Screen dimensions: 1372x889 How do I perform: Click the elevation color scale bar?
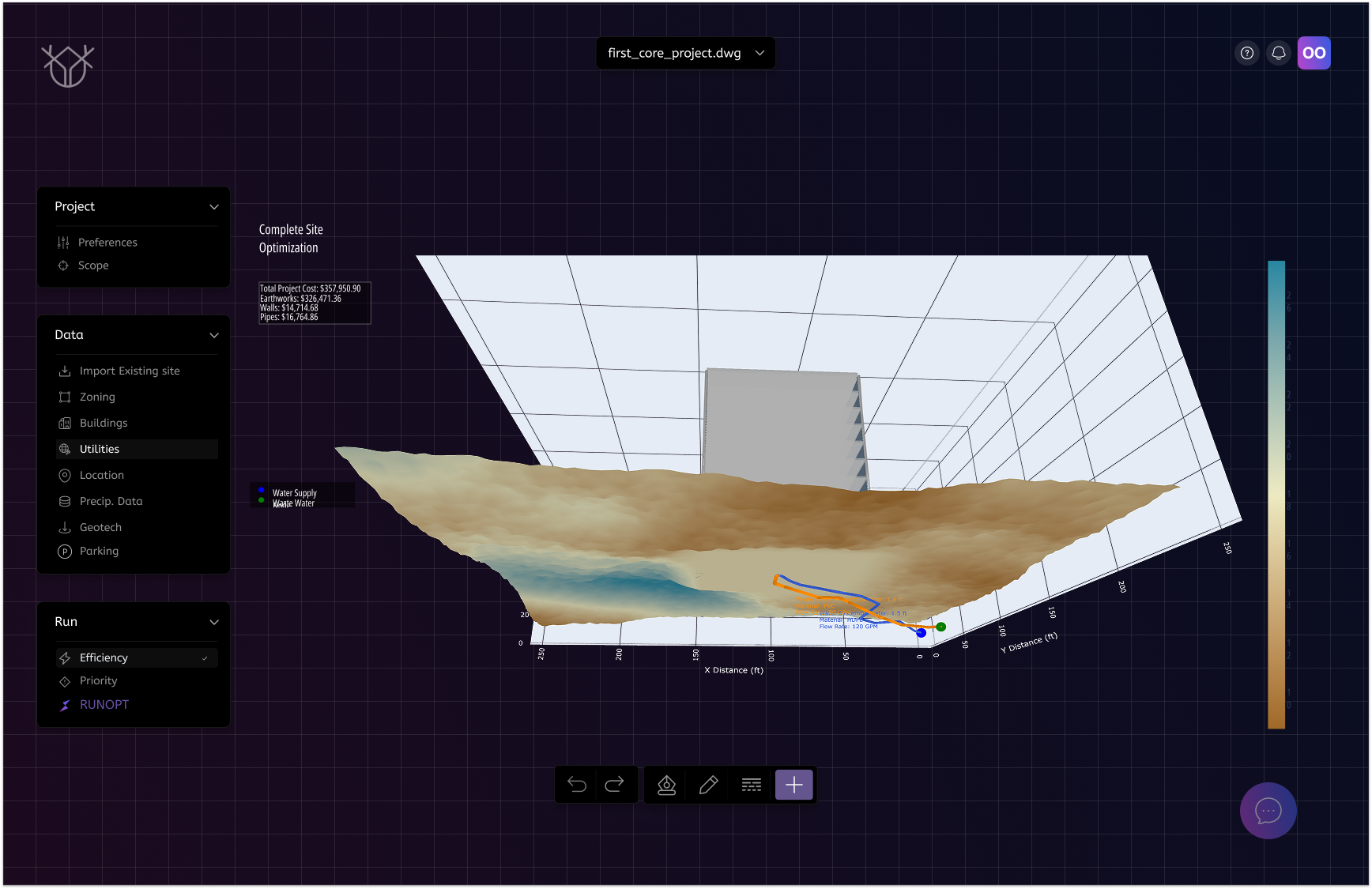point(1276,495)
